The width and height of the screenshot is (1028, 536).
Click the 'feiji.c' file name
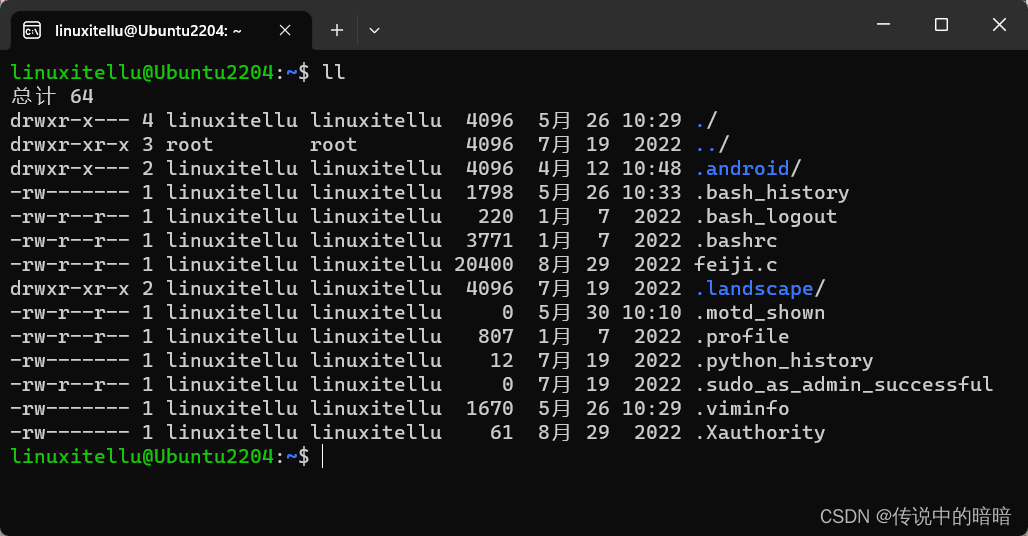tap(736, 265)
